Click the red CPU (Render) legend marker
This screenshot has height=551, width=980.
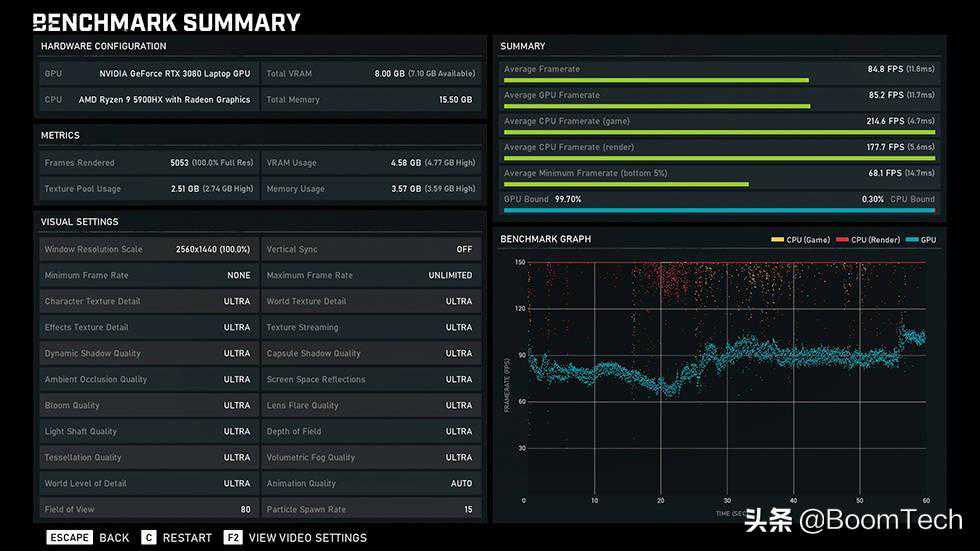pos(841,240)
